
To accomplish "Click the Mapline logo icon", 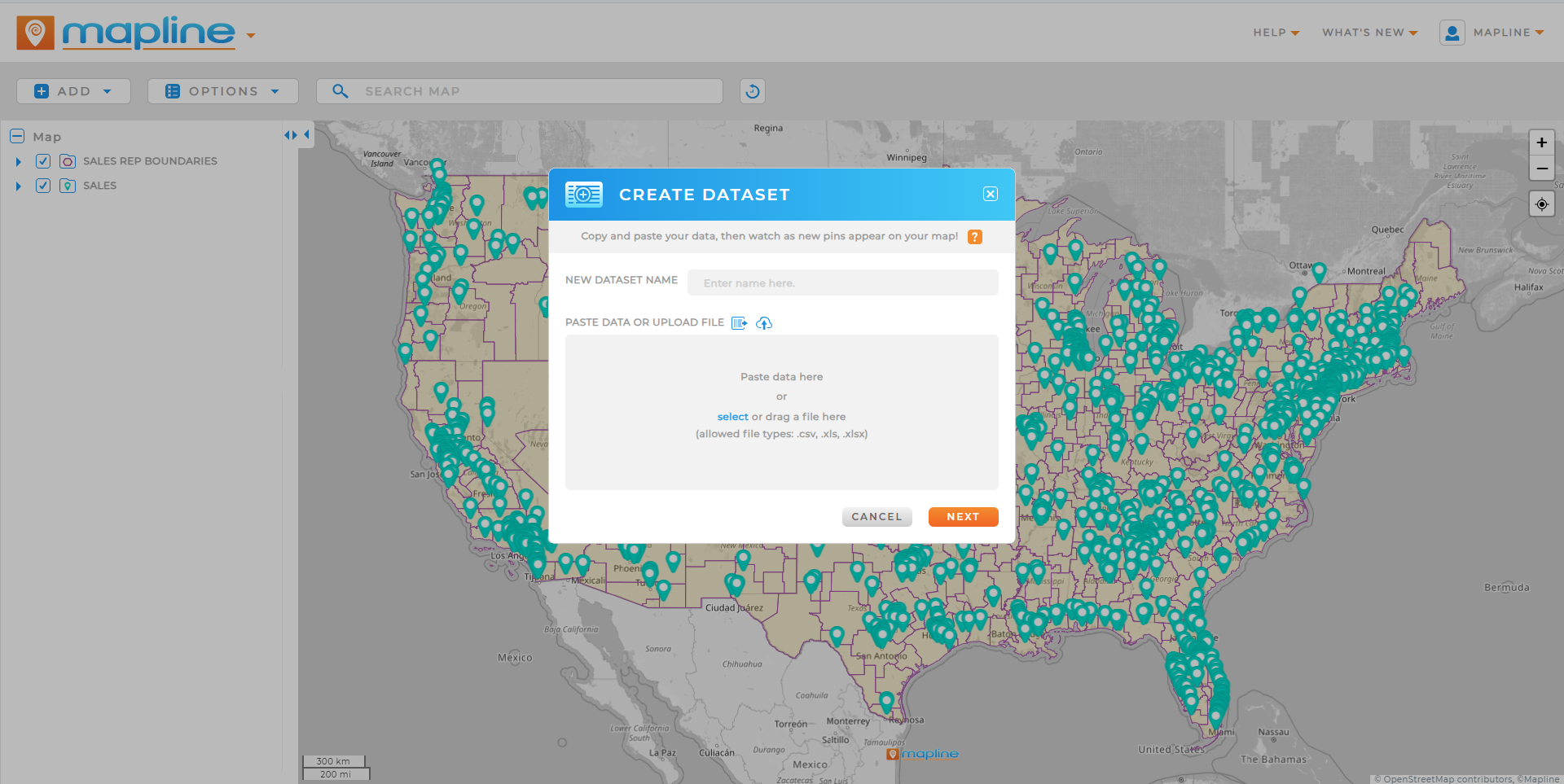I will tap(35, 33).
